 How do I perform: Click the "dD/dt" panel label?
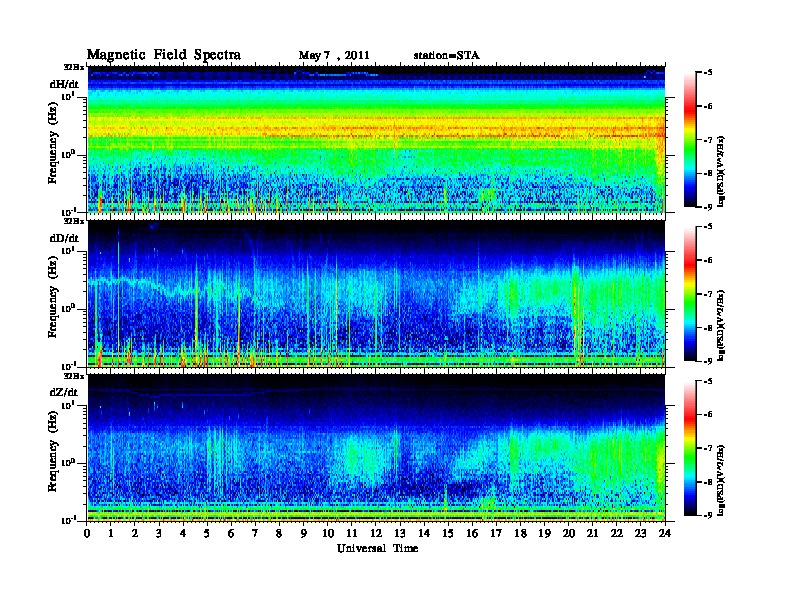64,238
